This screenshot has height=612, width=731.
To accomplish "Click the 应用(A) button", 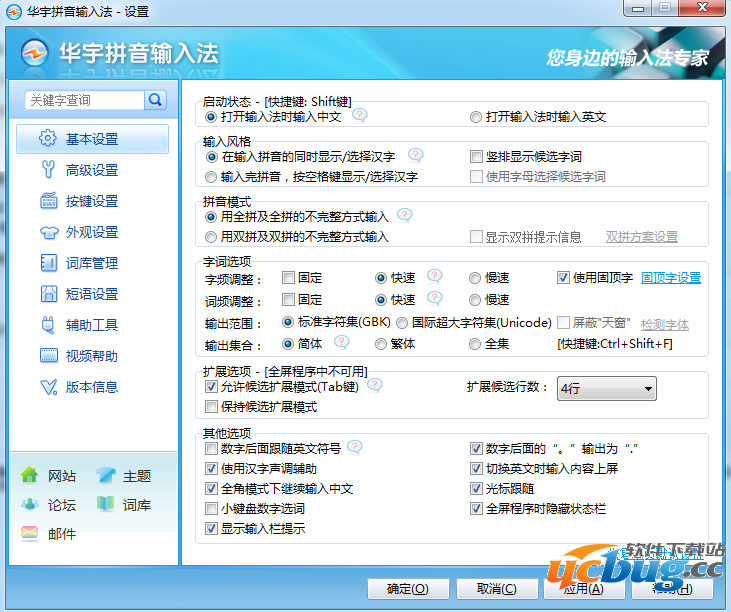I will (584, 589).
